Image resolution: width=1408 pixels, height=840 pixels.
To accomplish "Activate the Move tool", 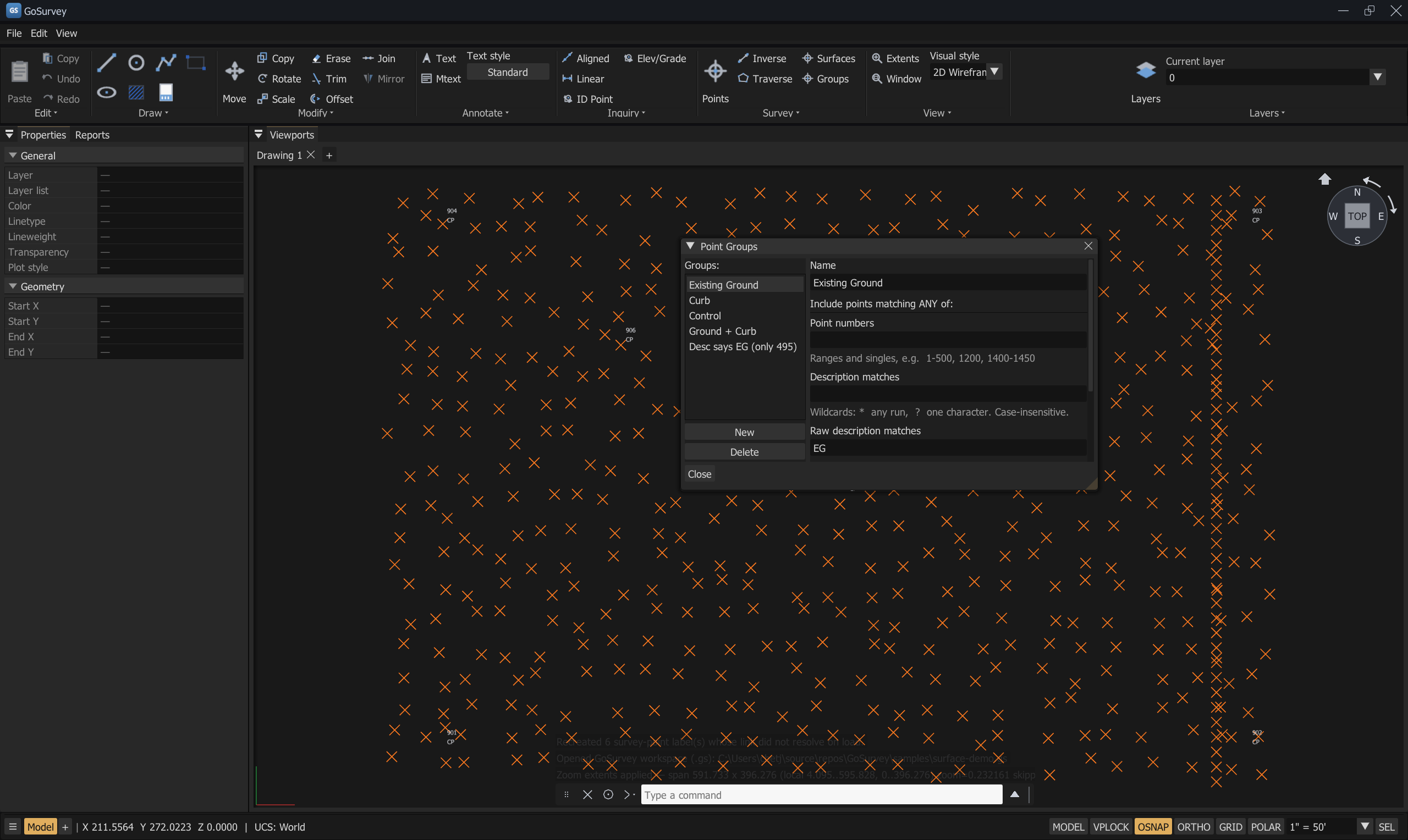I will pyautogui.click(x=234, y=79).
